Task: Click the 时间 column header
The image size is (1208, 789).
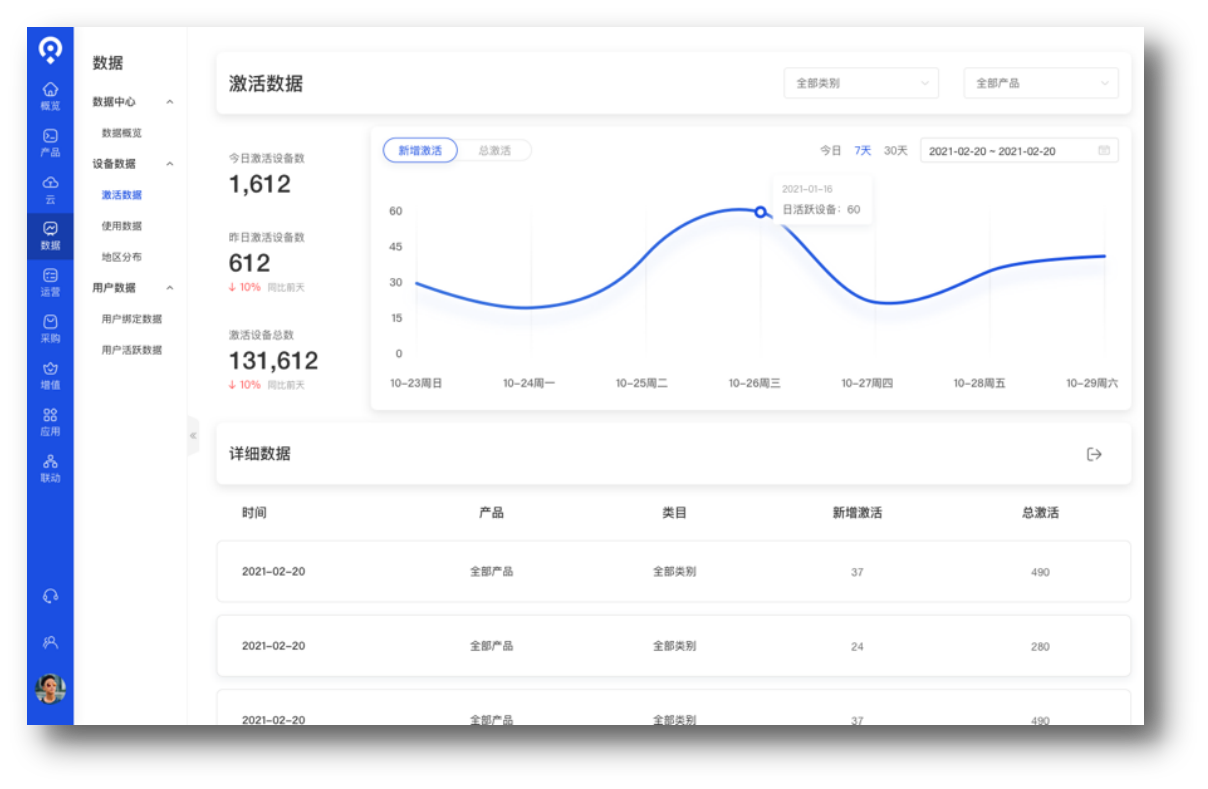Action: [254, 513]
